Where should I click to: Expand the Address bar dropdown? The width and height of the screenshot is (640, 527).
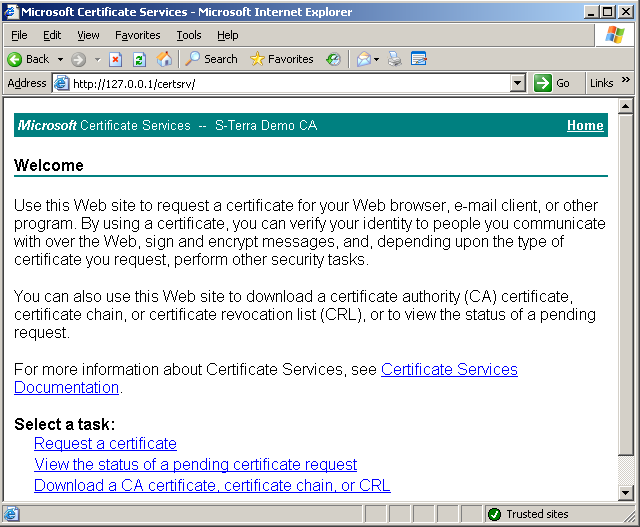518,83
